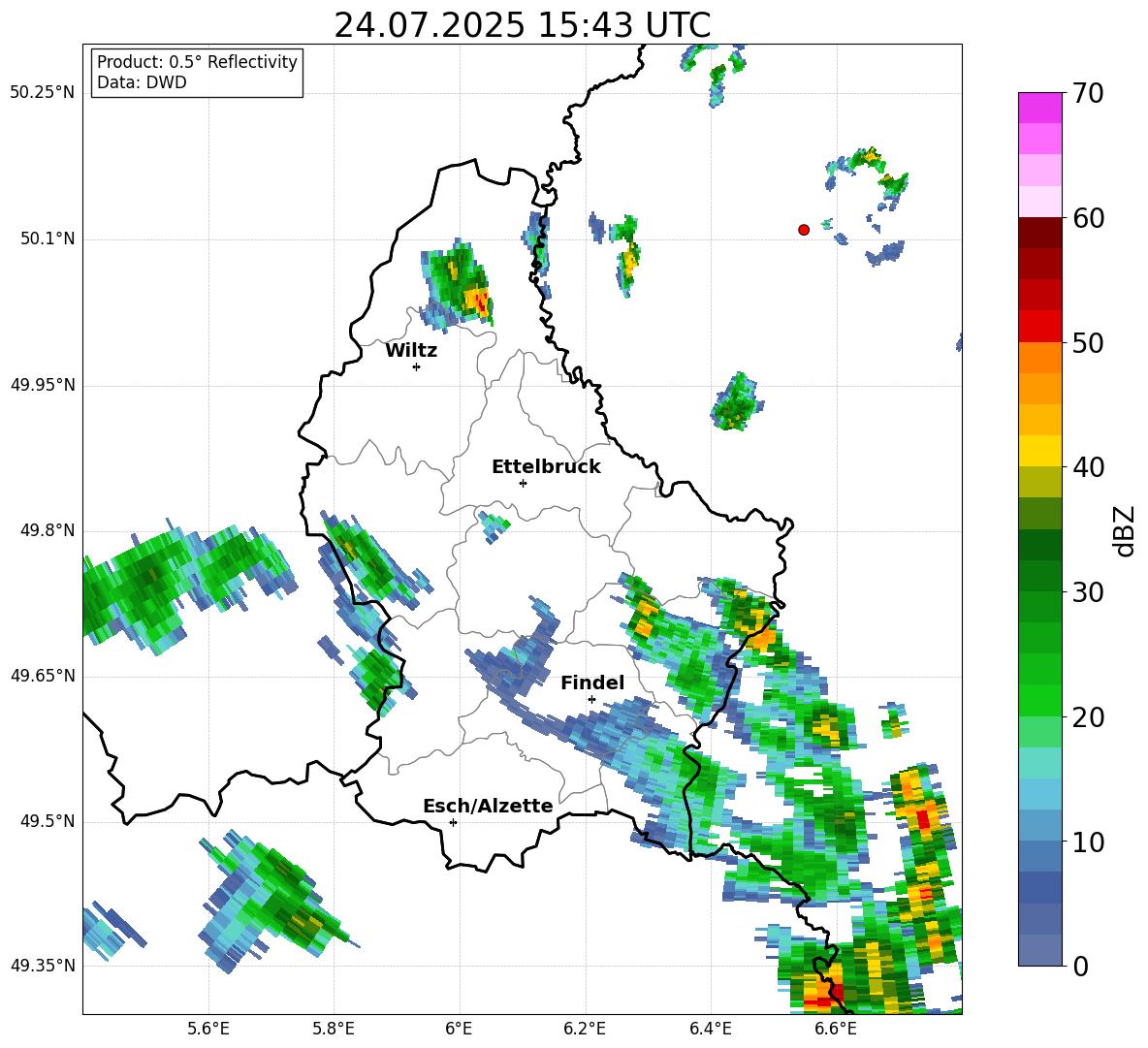Click the 0 tick on colorbar
This screenshot has height=1048, width=1148.
pyautogui.click(x=1080, y=967)
